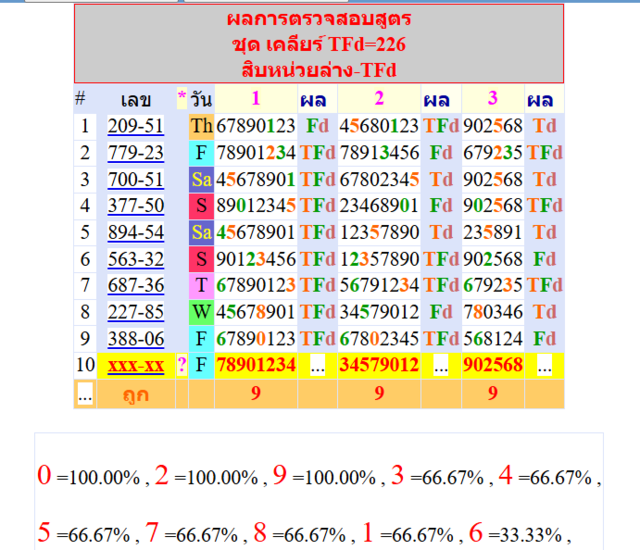Click the red digit 5 with 66.67%
The image size is (640, 550).
coord(44,532)
